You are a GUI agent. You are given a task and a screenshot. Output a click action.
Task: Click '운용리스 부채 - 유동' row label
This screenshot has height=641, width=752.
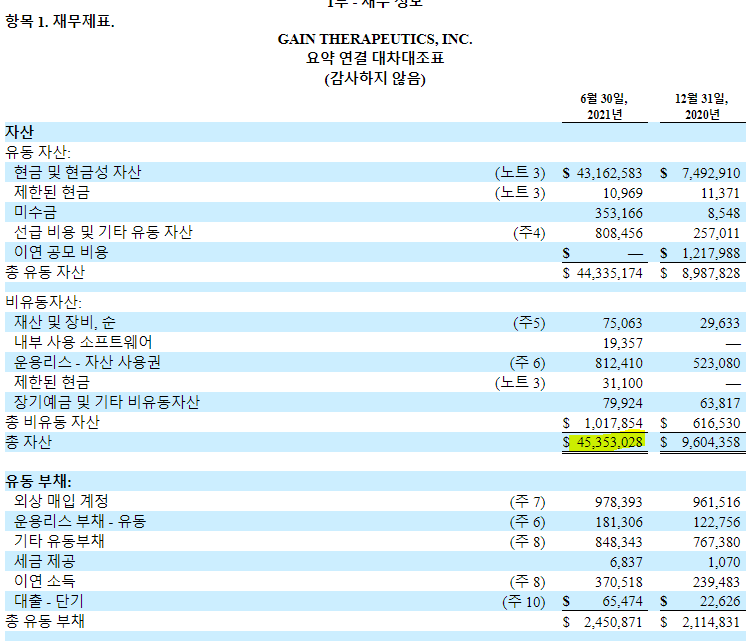80,522
